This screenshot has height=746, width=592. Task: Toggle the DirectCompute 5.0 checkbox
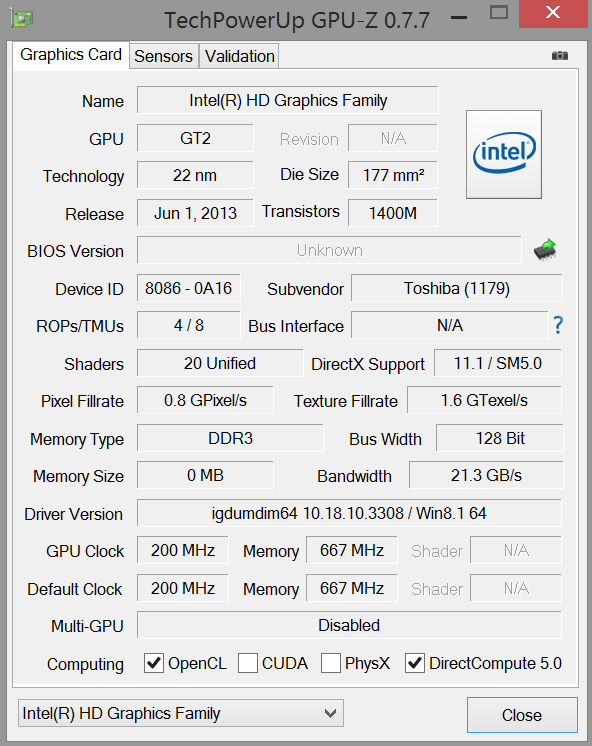414,663
